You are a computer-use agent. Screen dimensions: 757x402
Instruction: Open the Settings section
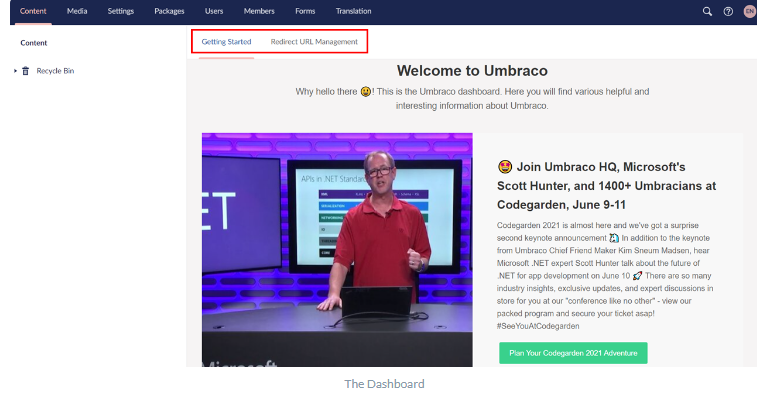pos(121,11)
